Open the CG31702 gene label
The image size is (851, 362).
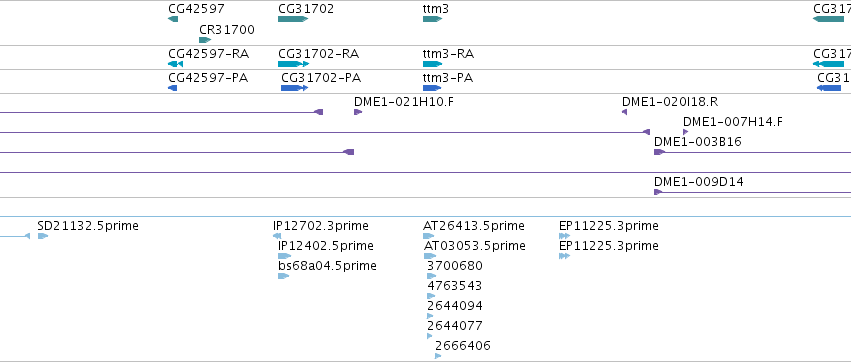(x=306, y=9)
